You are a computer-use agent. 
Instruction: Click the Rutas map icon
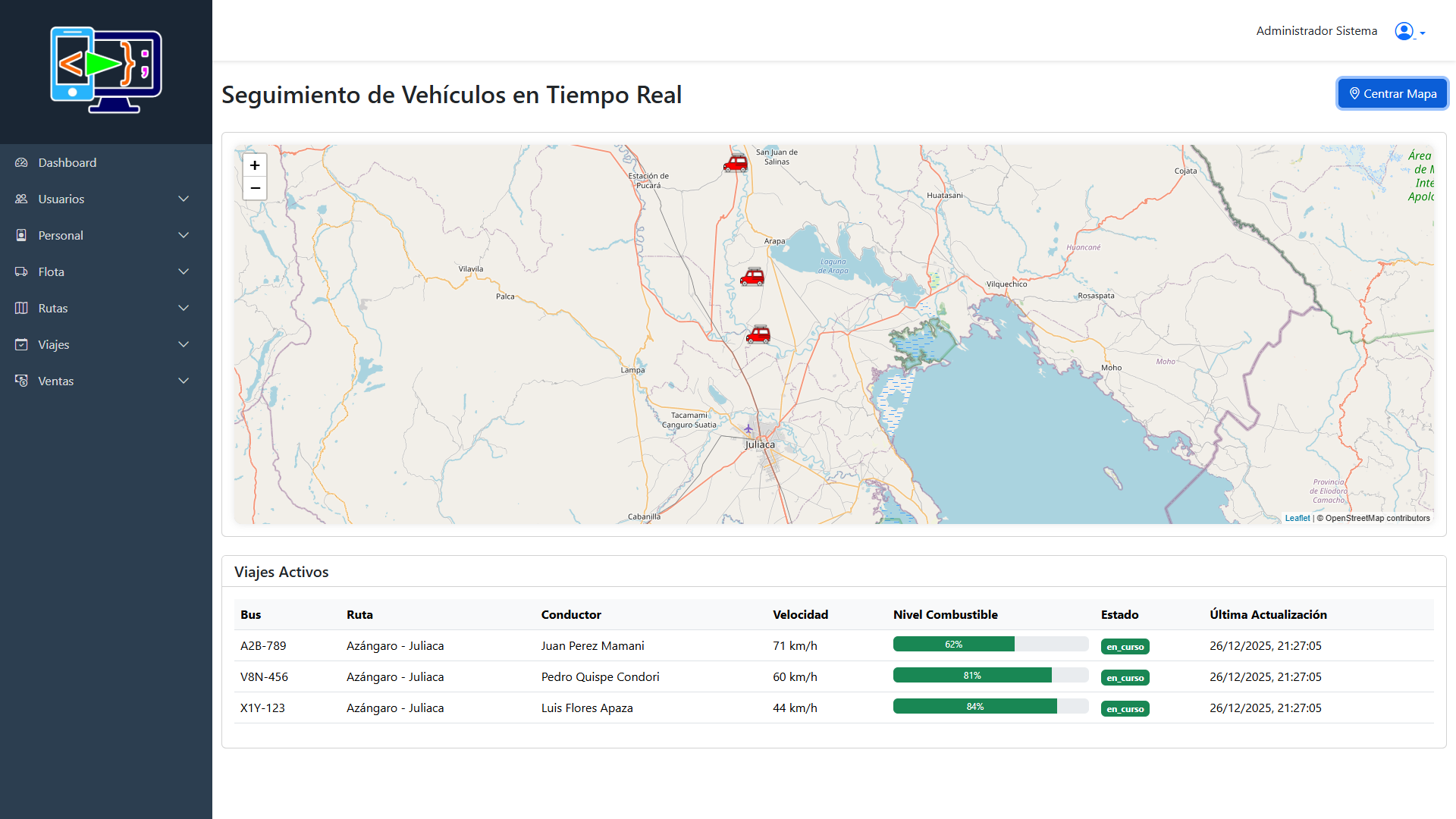[21, 309]
